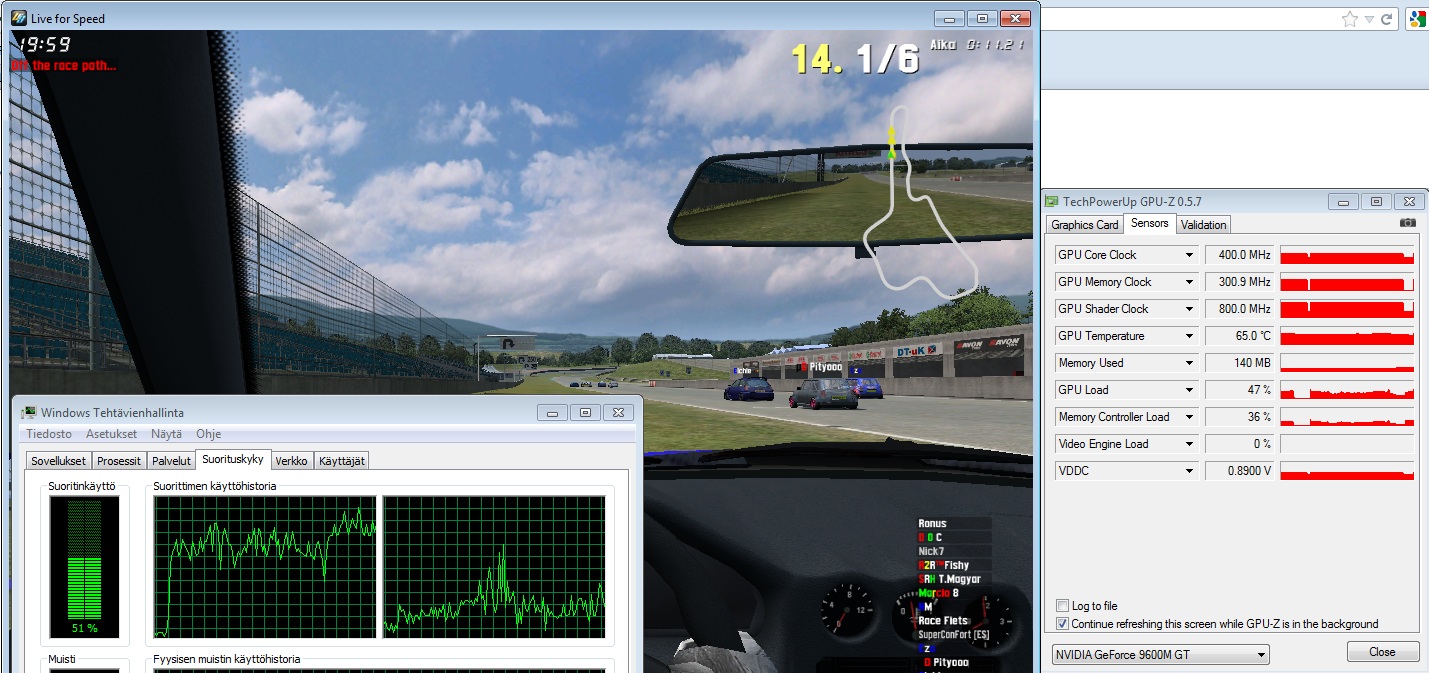Click the GPU Memory Clock 300.9 MHz value
This screenshot has width=1429, height=673.
(1241, 282)
